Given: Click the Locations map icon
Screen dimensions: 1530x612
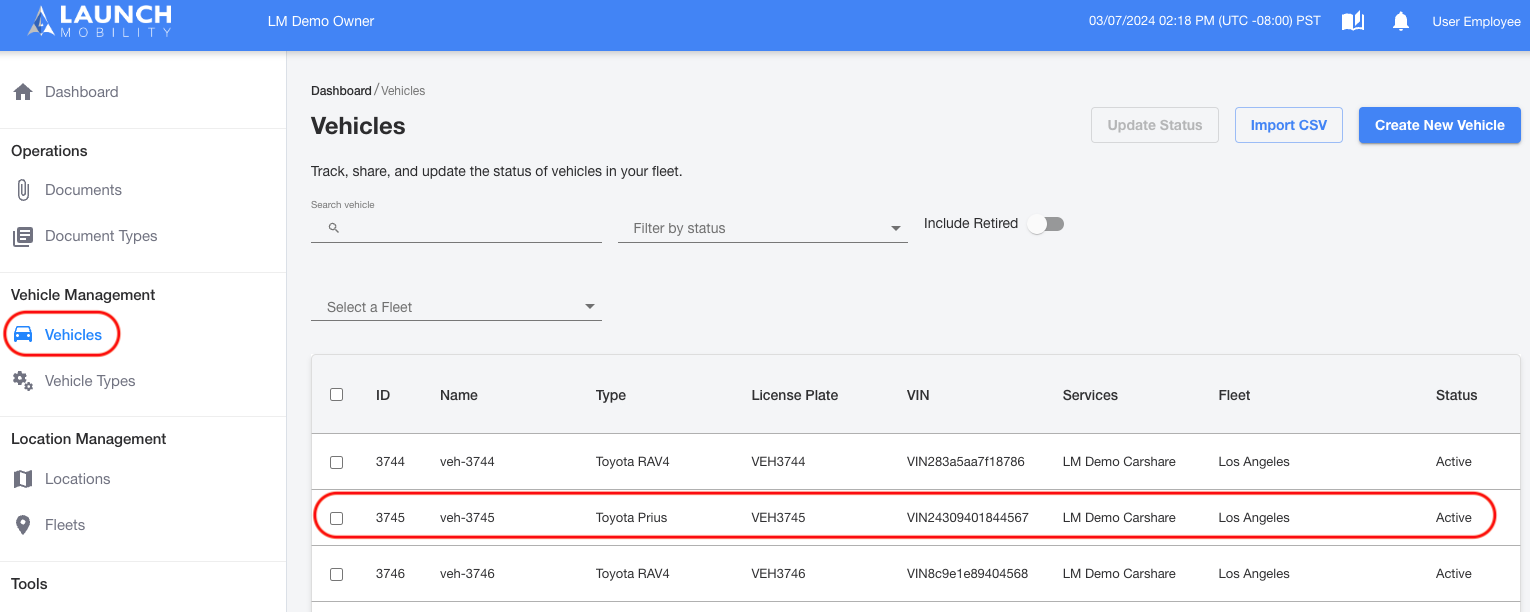Looking at the screenshot, I should pos(23,479).
